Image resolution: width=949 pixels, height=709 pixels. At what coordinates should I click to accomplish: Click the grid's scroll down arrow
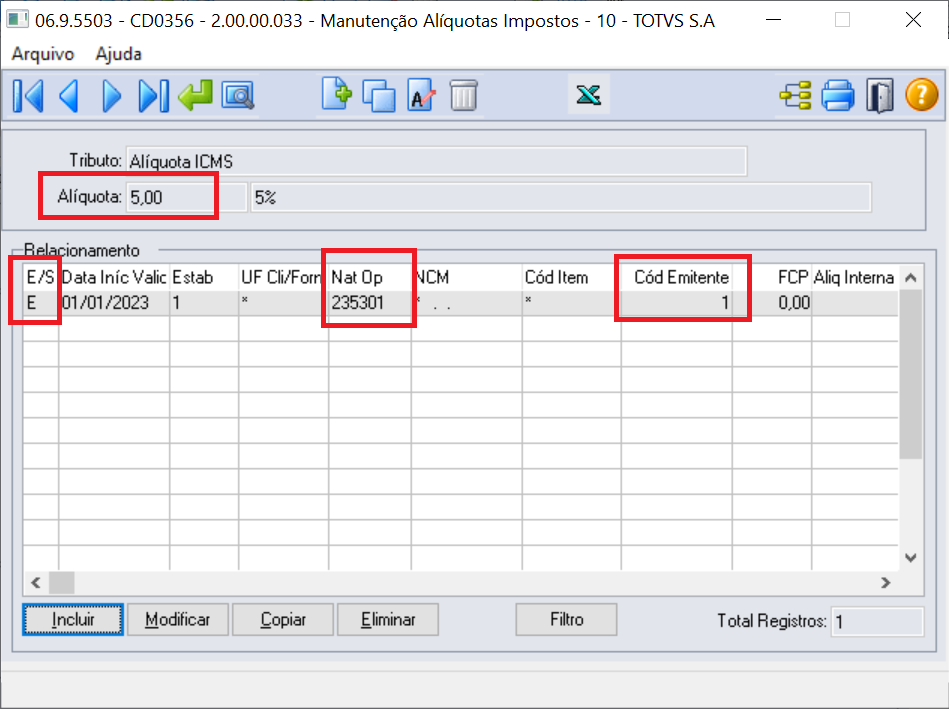click(x=911, y=558)
